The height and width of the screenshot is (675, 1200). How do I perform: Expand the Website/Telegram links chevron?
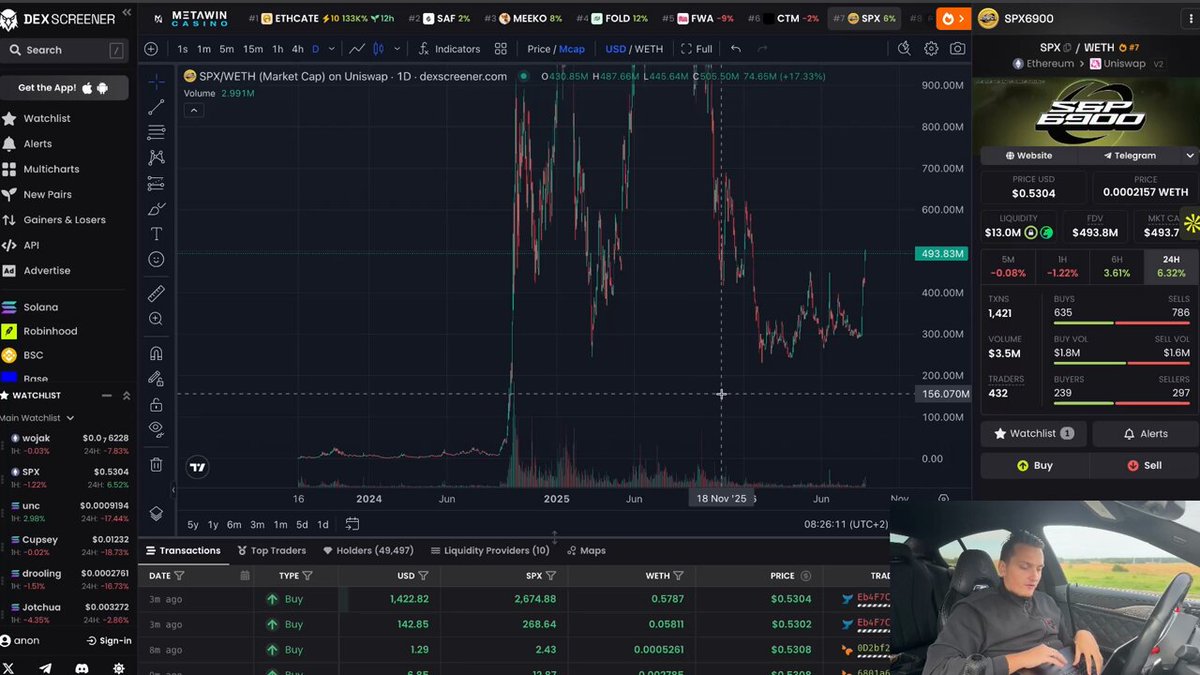point(1190,156)
